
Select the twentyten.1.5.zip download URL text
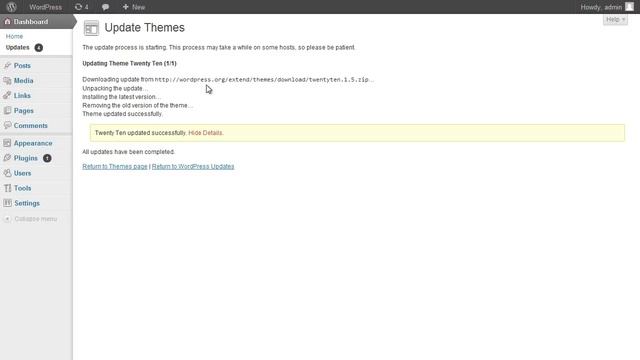[262, 80]
